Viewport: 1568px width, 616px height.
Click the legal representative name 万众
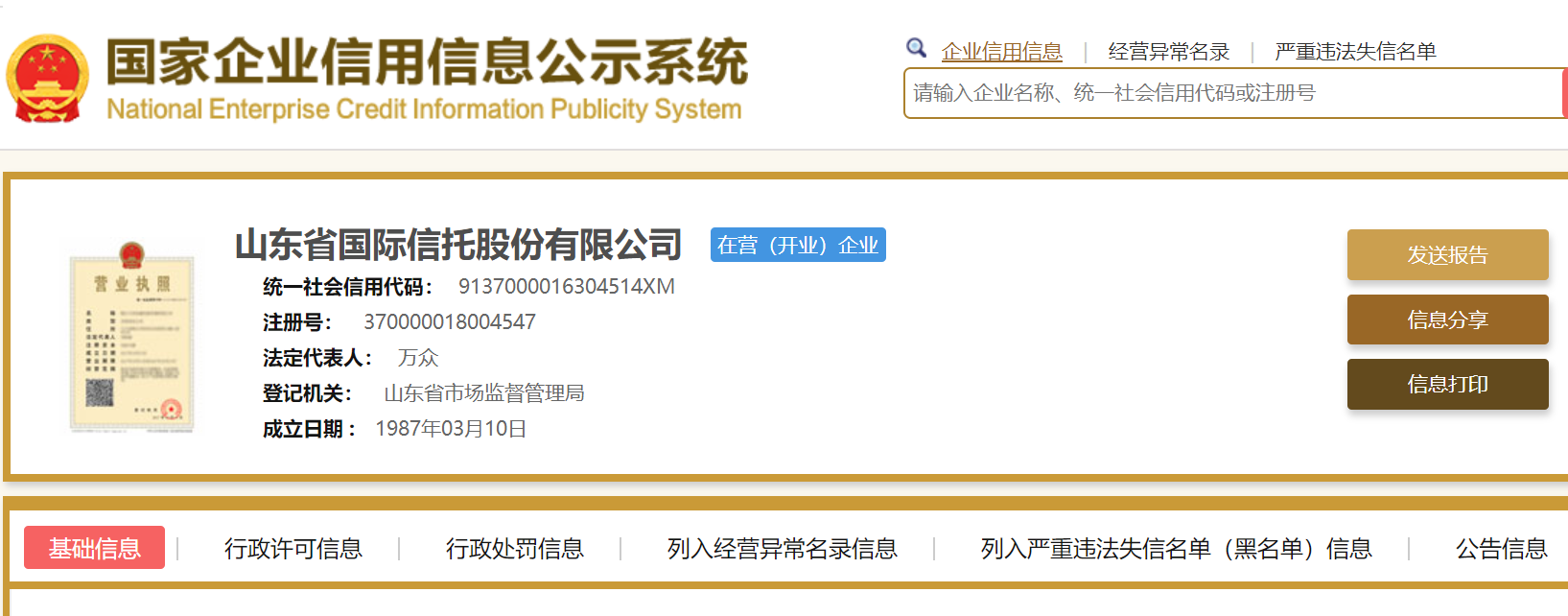coord(418,358)
